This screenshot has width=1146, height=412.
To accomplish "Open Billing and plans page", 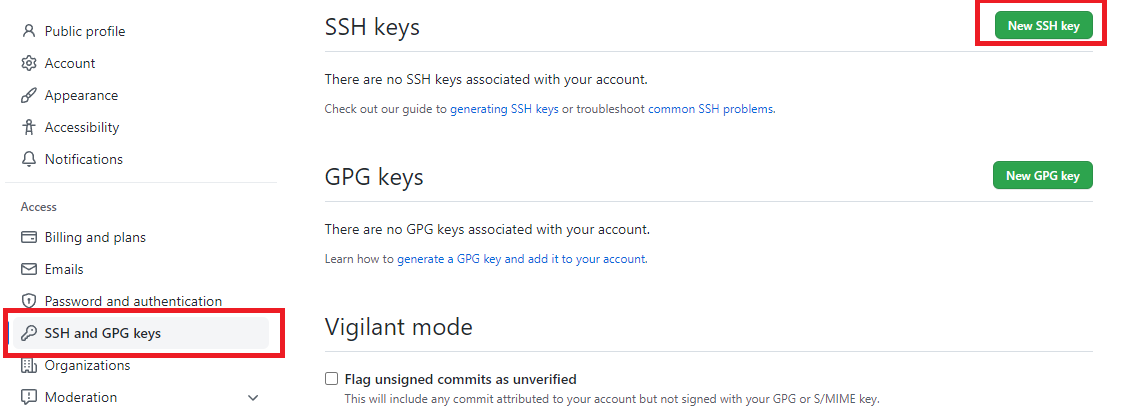I will coord(95,237).
